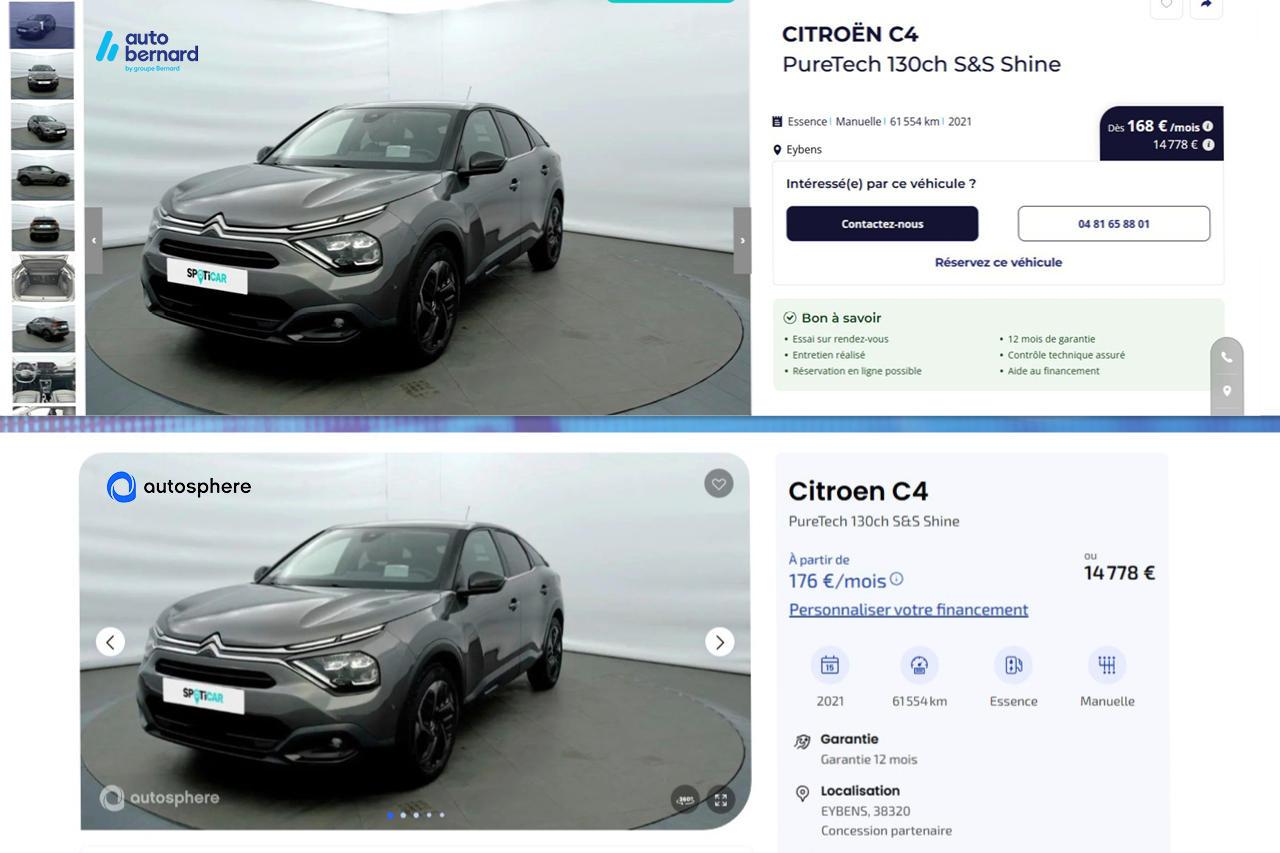This screenshot has width=1280, height=853.
Task: Click the 04 81 65 88 01 phone button
Action: [1114, 224]
